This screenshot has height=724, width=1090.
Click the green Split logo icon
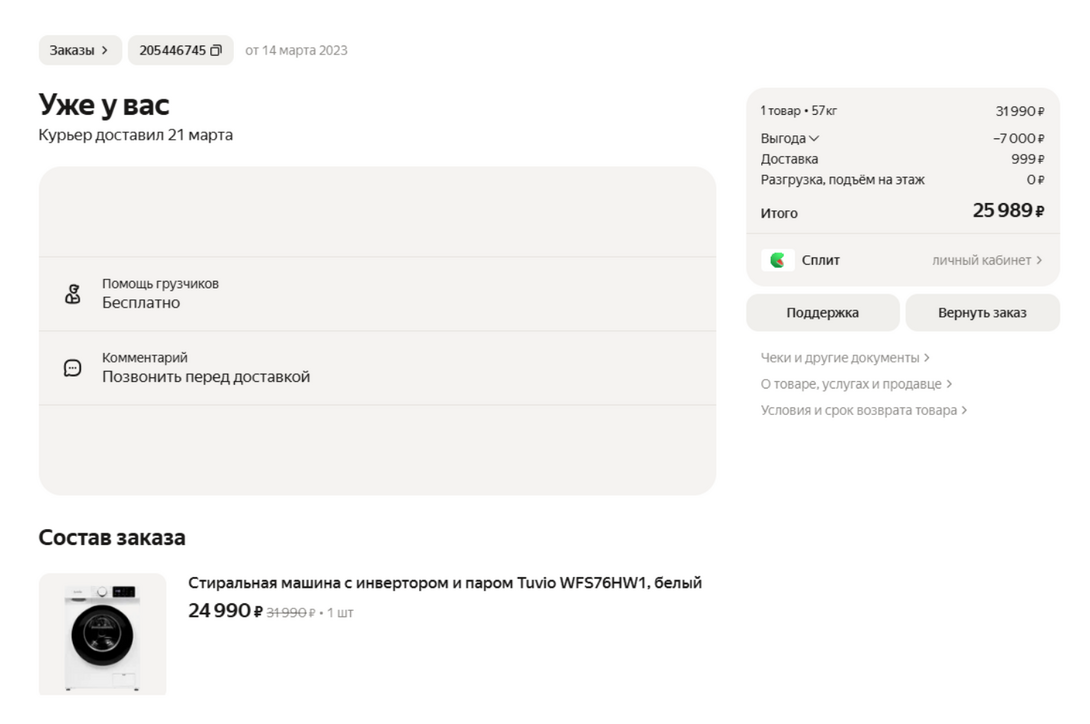click(x=778, y=261)
